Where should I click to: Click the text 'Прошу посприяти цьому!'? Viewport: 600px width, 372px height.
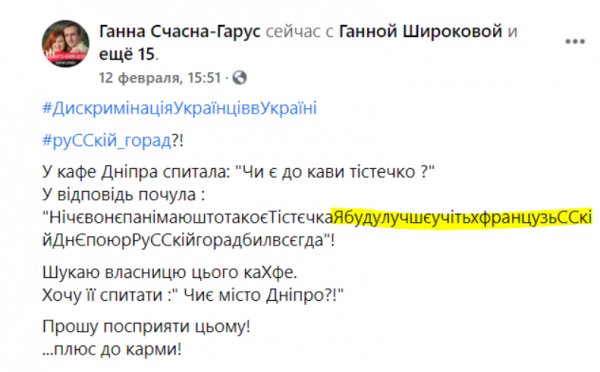coord(146,326)
